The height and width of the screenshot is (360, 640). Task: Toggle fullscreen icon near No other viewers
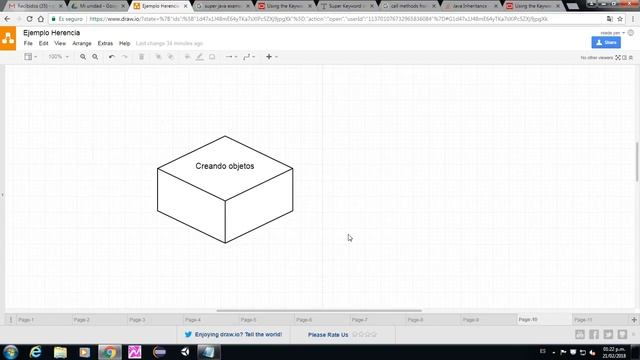tap(618, 58)
